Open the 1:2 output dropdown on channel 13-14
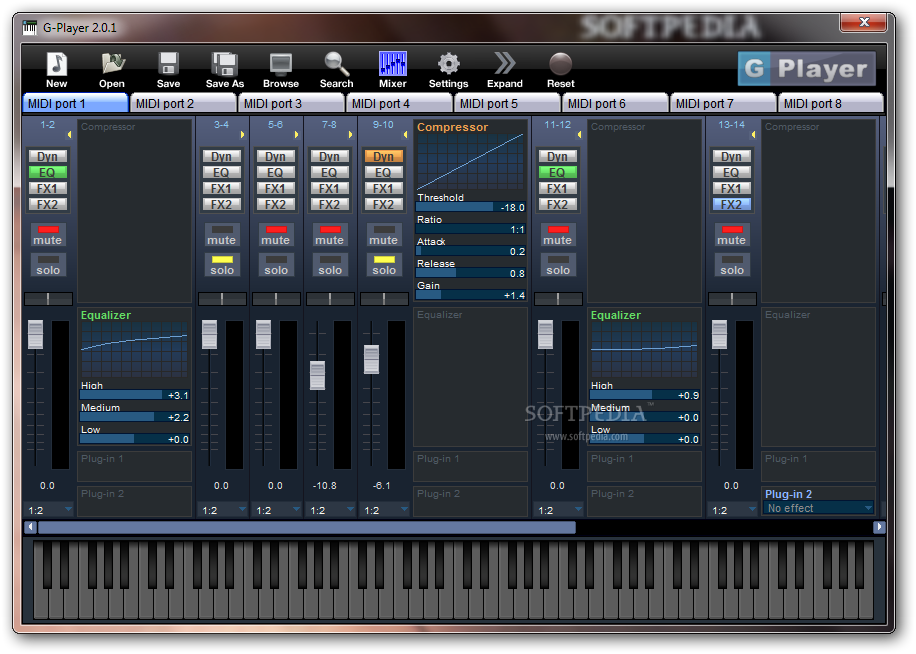 tap(733, 510)
